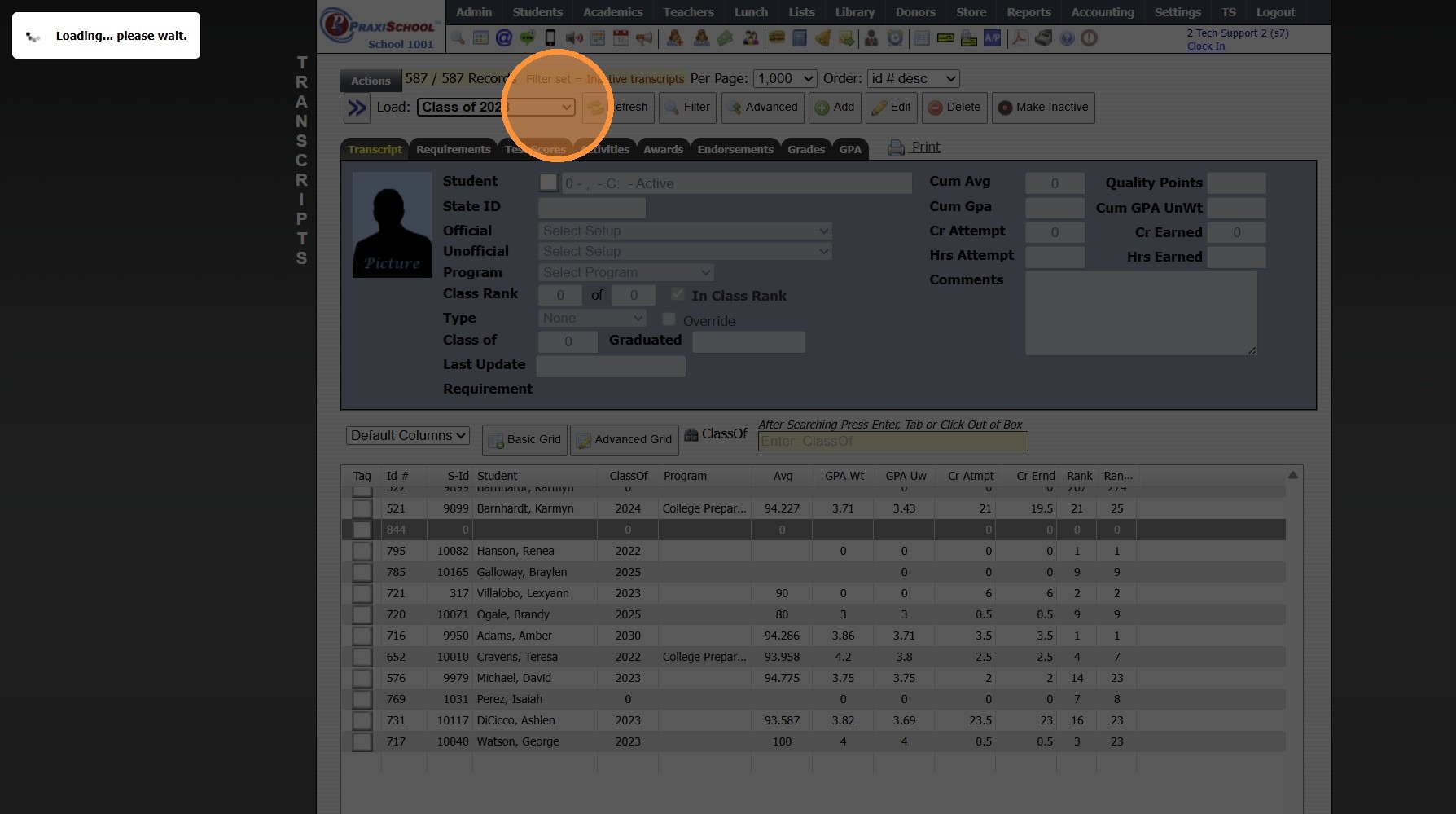Open the green chat message icon
Image resolution: width=1456 pixels, height=814 pixels.
[528, 38]
